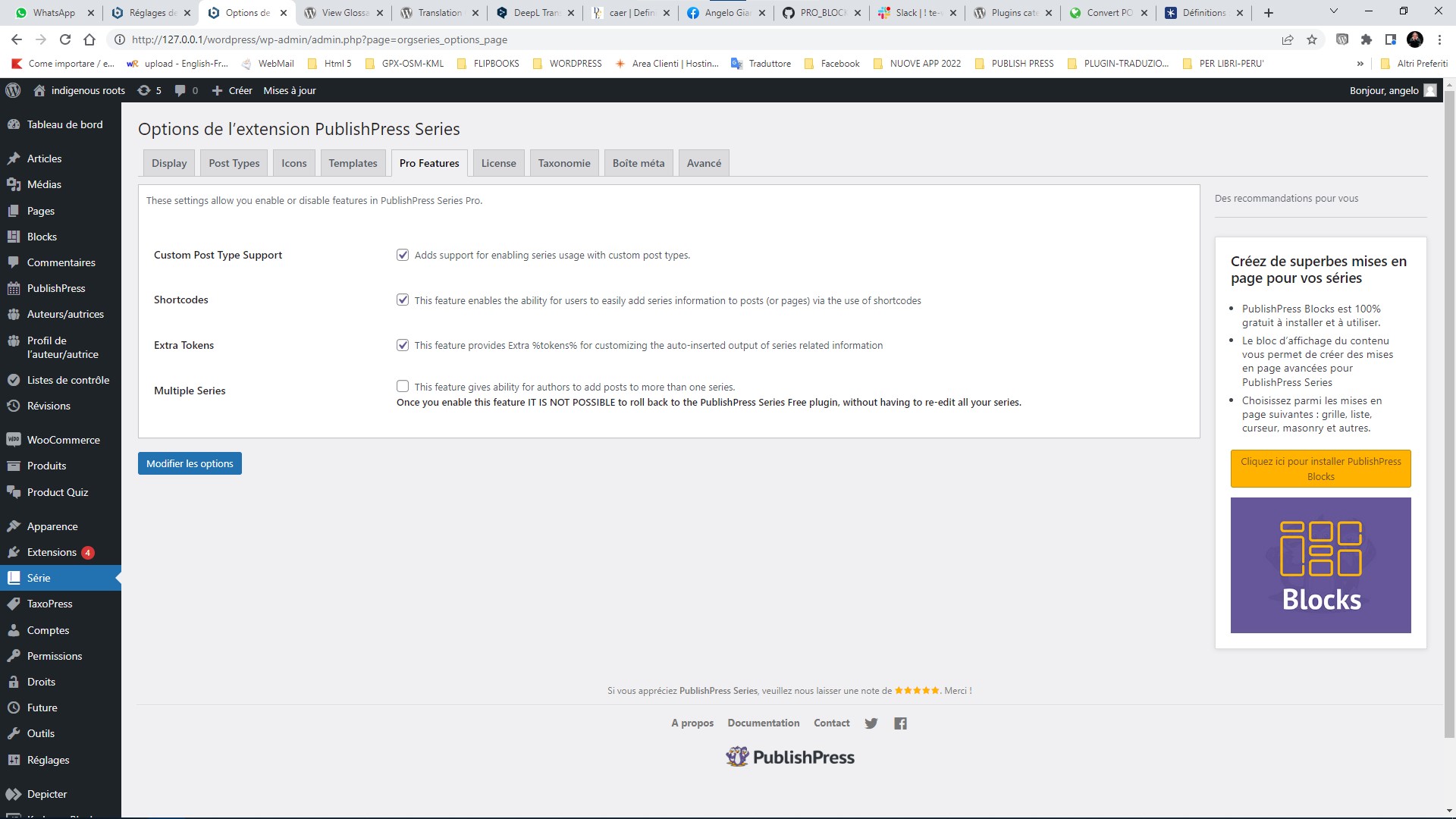
Task: Click the browser home icon
Action: coord(89,39)
